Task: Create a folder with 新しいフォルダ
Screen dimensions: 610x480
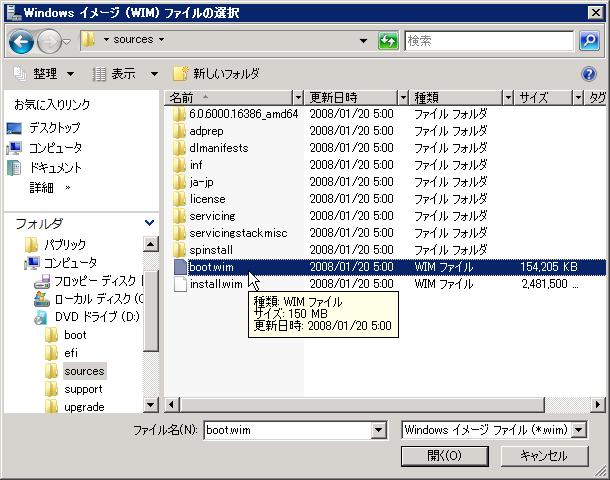Action: click(x=216, y=74)
